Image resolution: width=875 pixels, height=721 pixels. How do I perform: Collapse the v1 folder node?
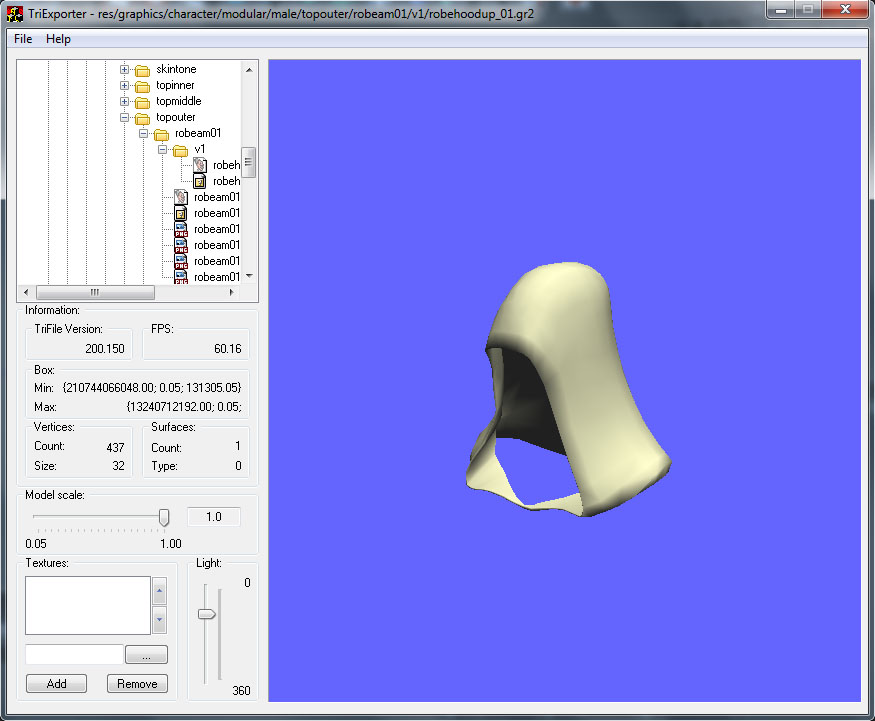tap(163, 150)
